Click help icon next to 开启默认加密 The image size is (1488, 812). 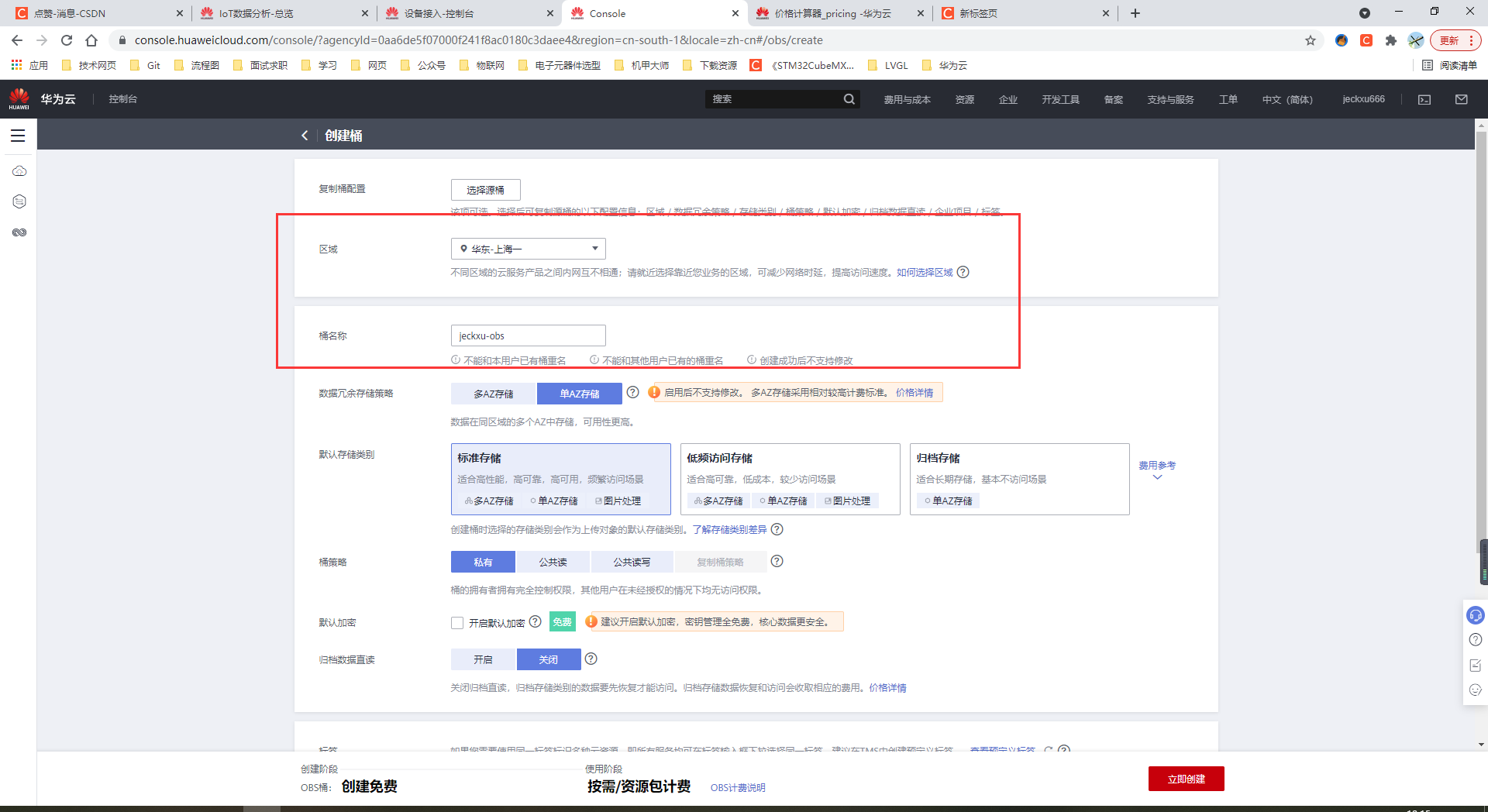535,621
